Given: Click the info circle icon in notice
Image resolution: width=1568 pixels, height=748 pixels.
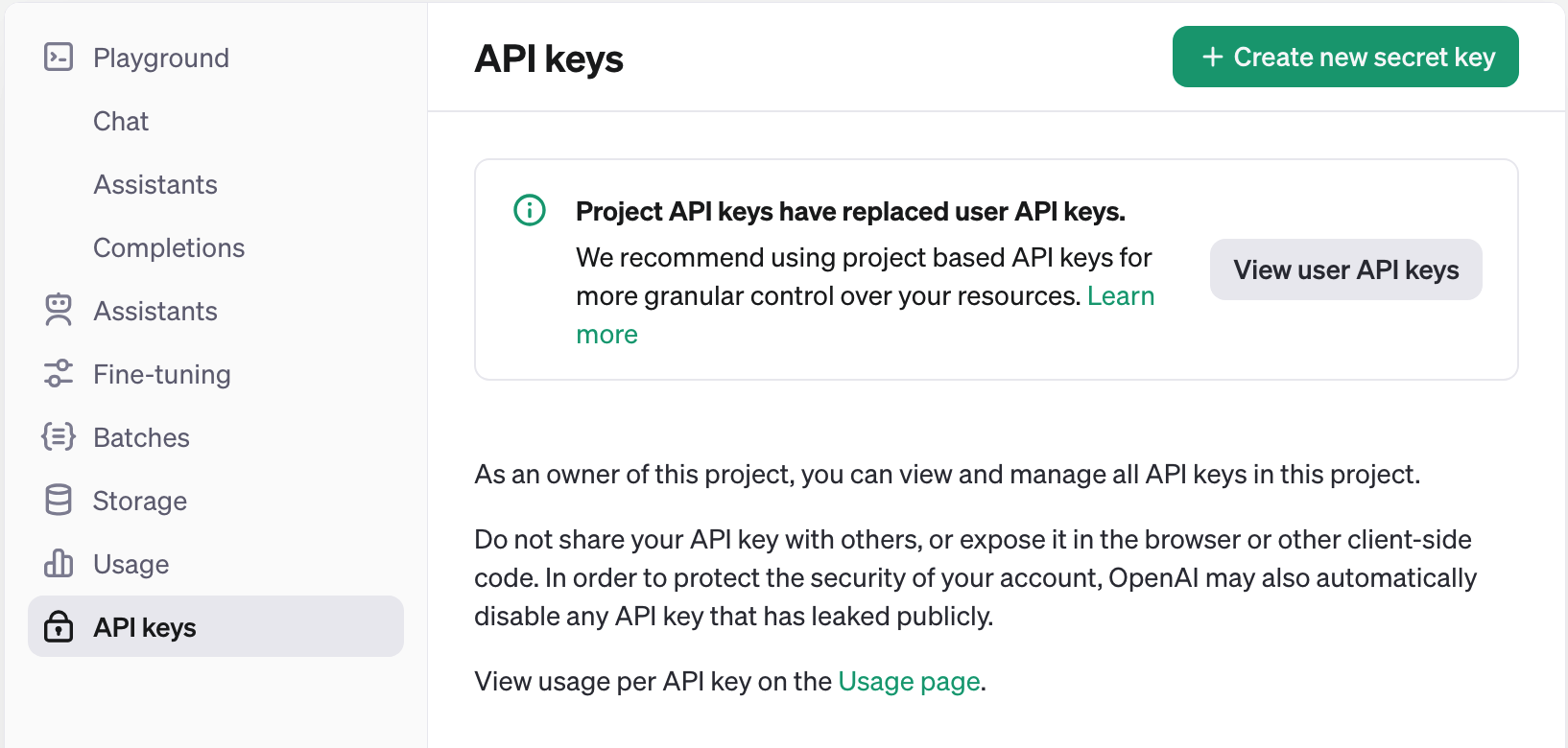Looking at the screenshot, I should click(530, 210).
